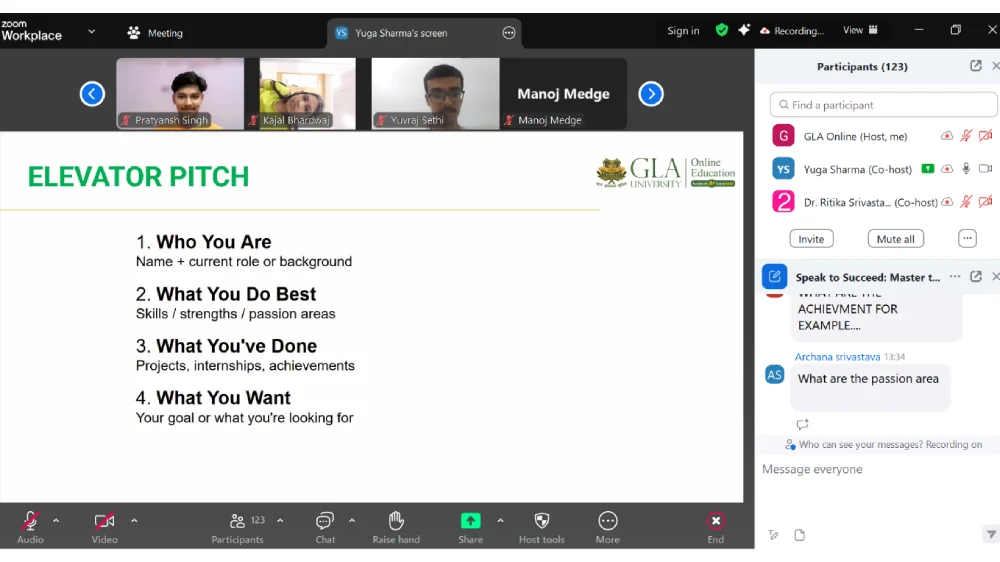
Task: Unmute microphone using the Audio button
Action: 30,521
